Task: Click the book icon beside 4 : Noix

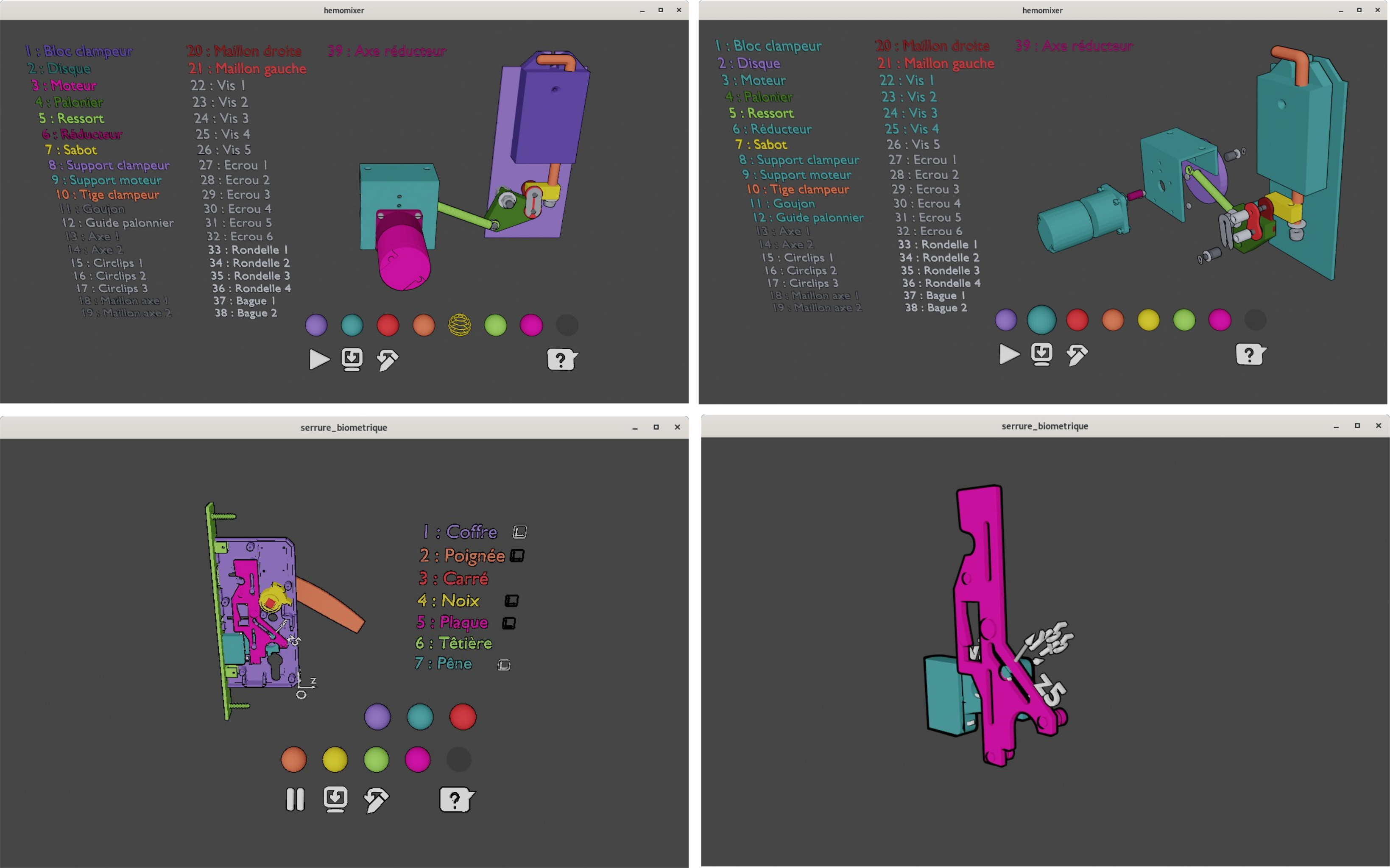Action: (x=511, y=601)
